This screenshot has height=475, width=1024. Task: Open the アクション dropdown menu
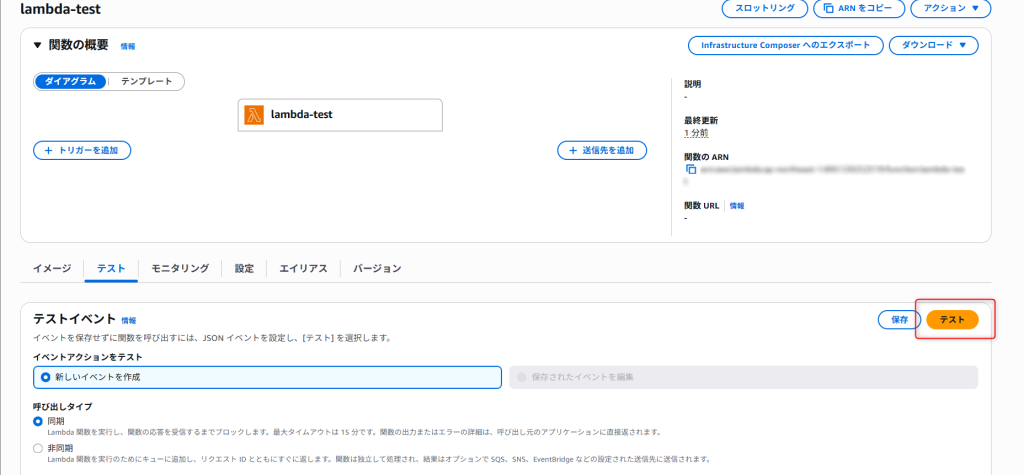[950, 9]
